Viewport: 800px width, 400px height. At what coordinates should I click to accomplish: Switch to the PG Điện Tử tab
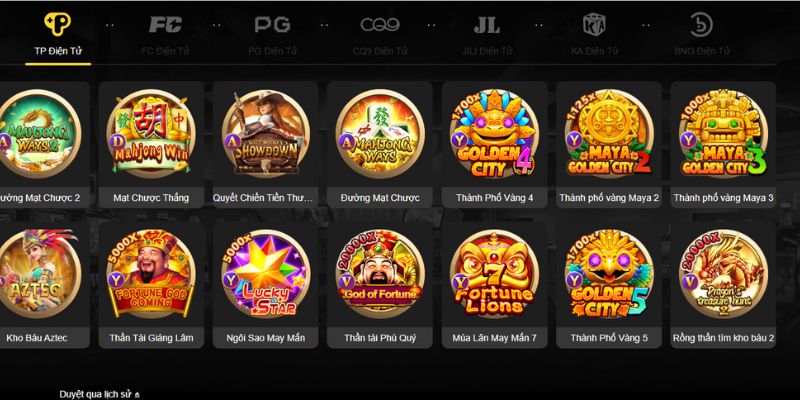click(272, 35)
